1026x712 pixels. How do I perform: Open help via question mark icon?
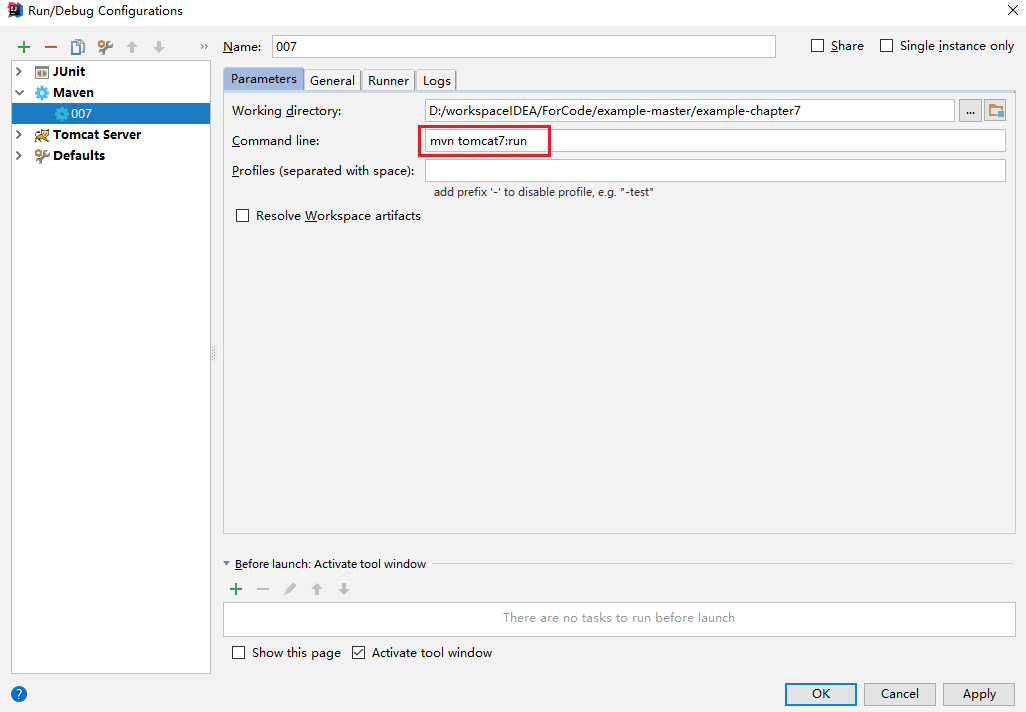coord(18,693)
